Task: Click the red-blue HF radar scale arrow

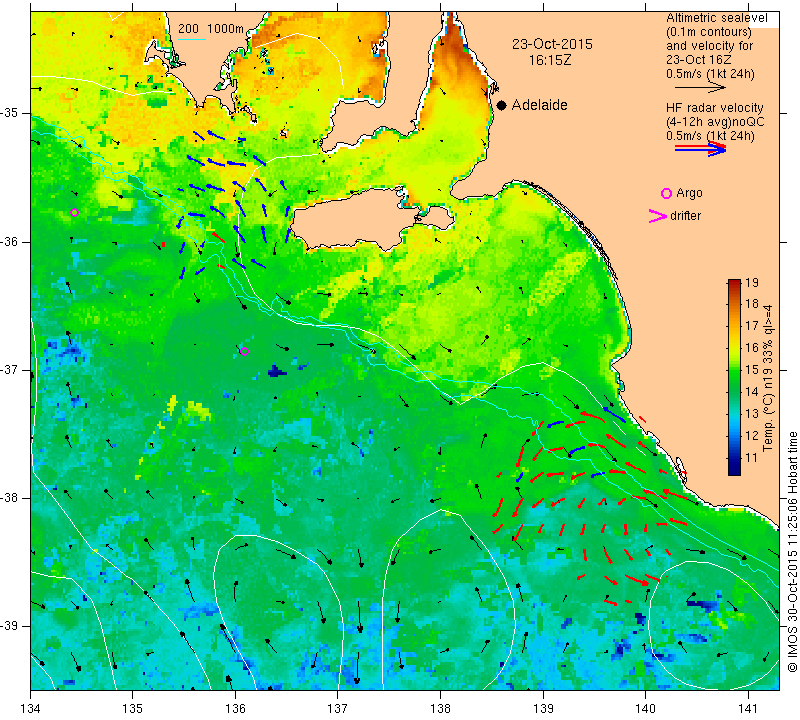Action: pos(700,149)
